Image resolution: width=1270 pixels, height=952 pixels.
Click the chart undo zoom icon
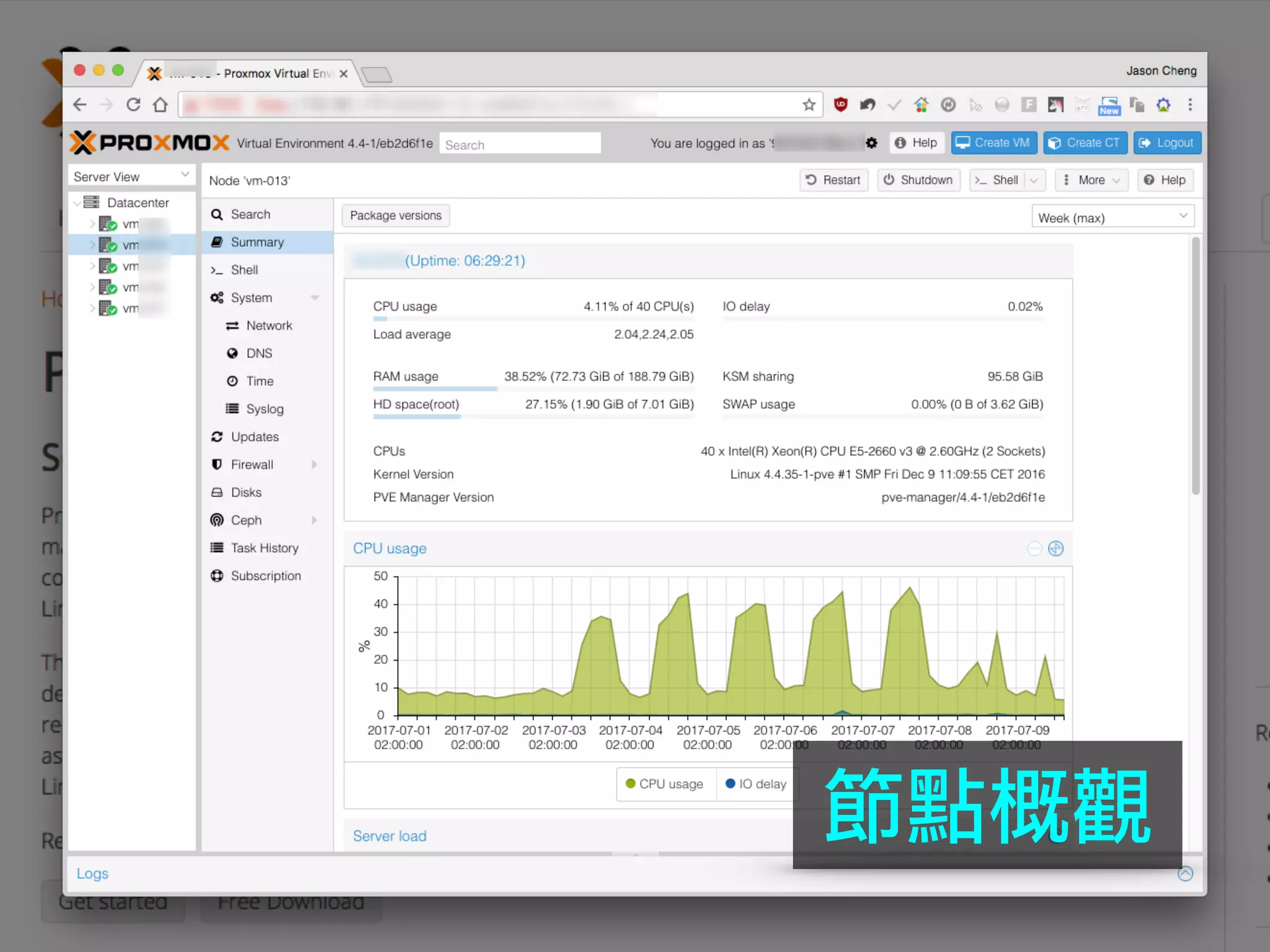[1034, 549]
